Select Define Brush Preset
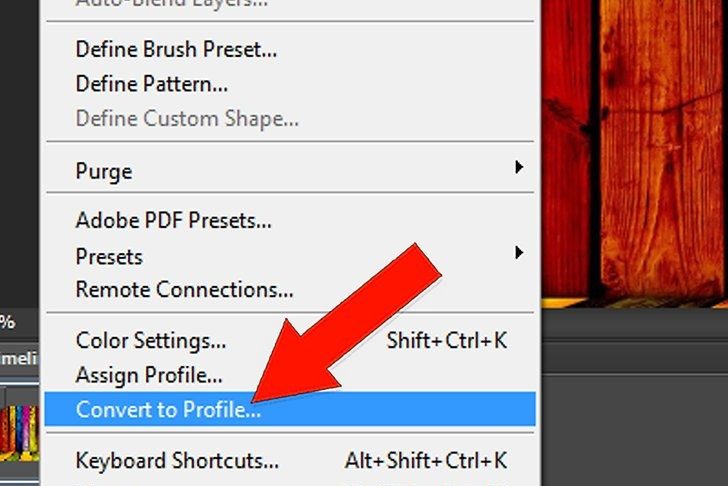The image size is (728, 486). tap(176, 48)
